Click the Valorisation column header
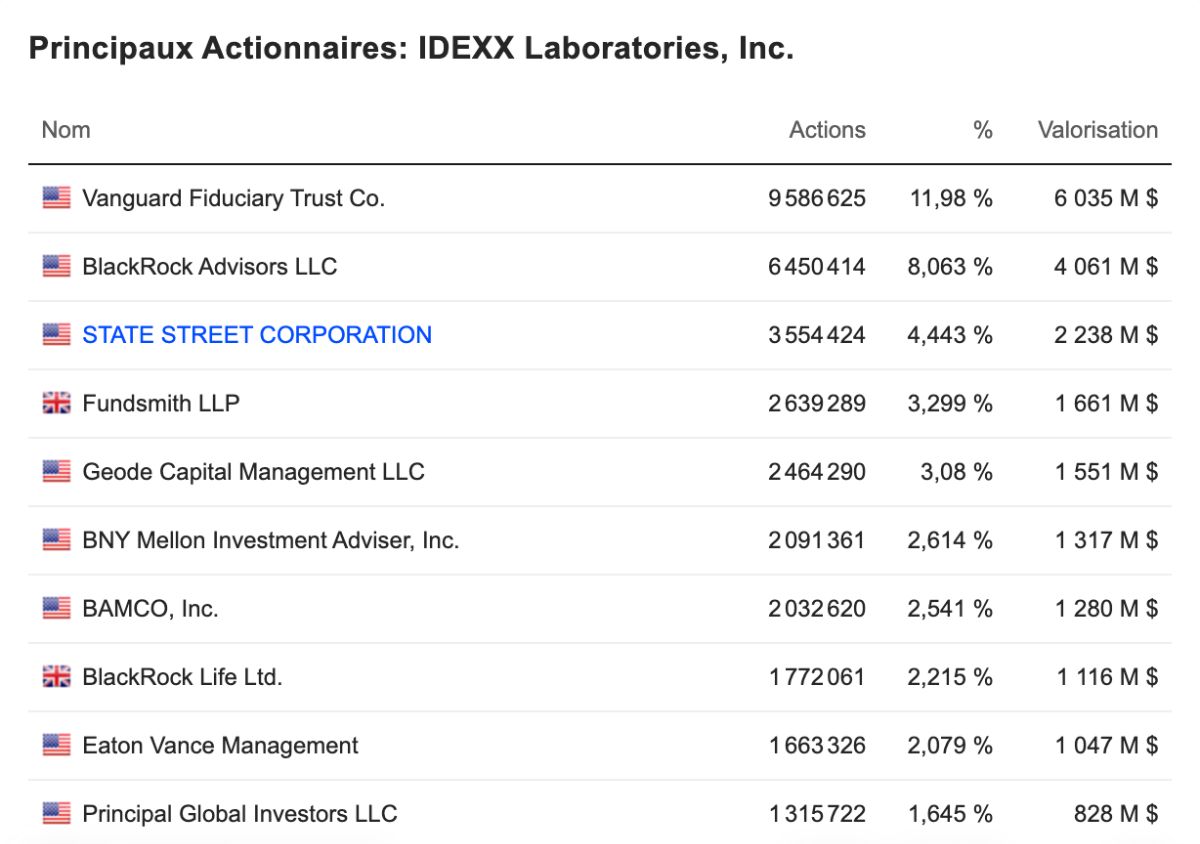The width and height of the screenshot is (1200, 844). click(1098, 130)
